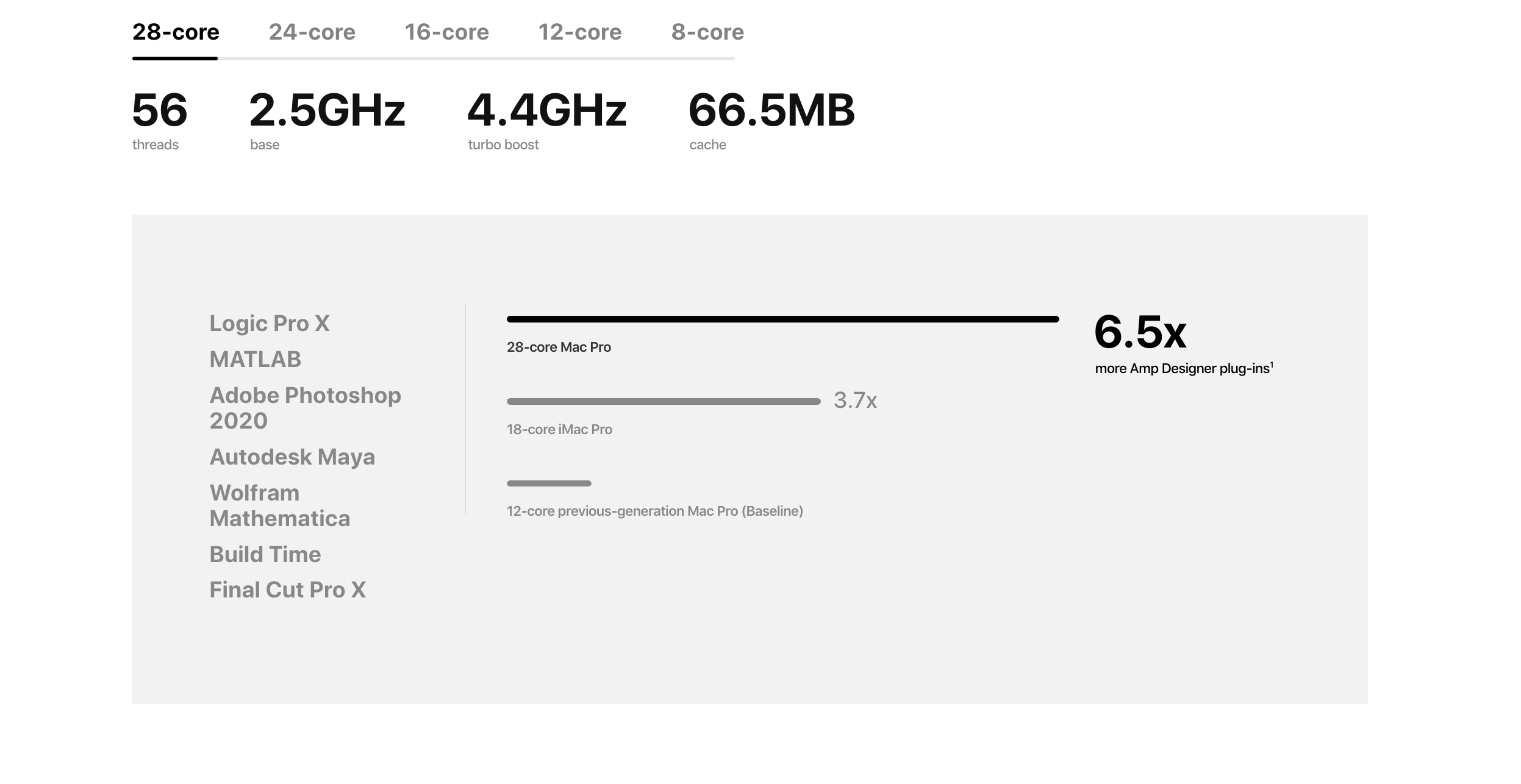Choose the 12-core configuration tab
1521x784 pixels.
pos(579,32)
